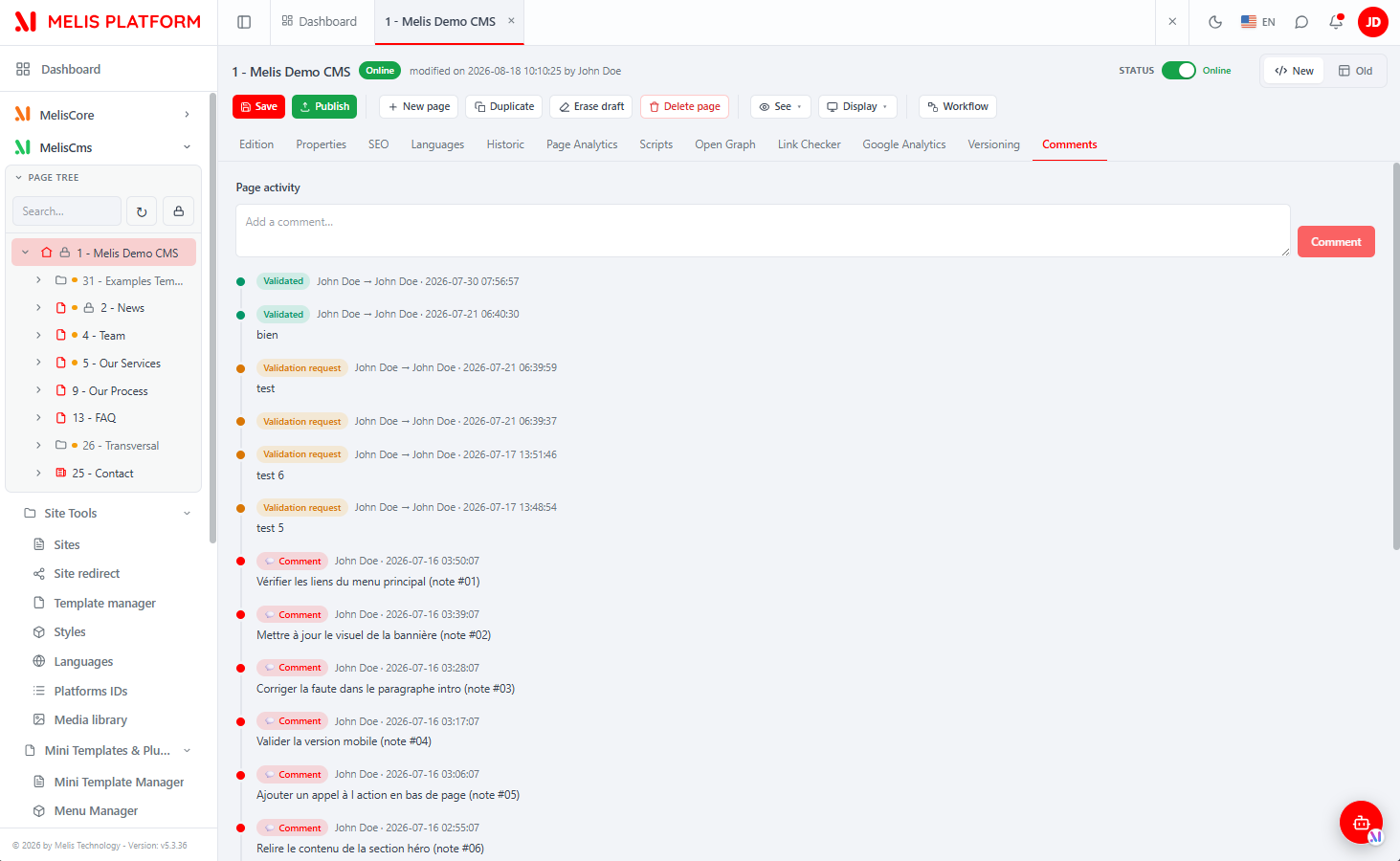This screenshot has width=1400, height=861.
Task: Collapse Mini Templates & Plu... section
Action: [x=187, y=751]
